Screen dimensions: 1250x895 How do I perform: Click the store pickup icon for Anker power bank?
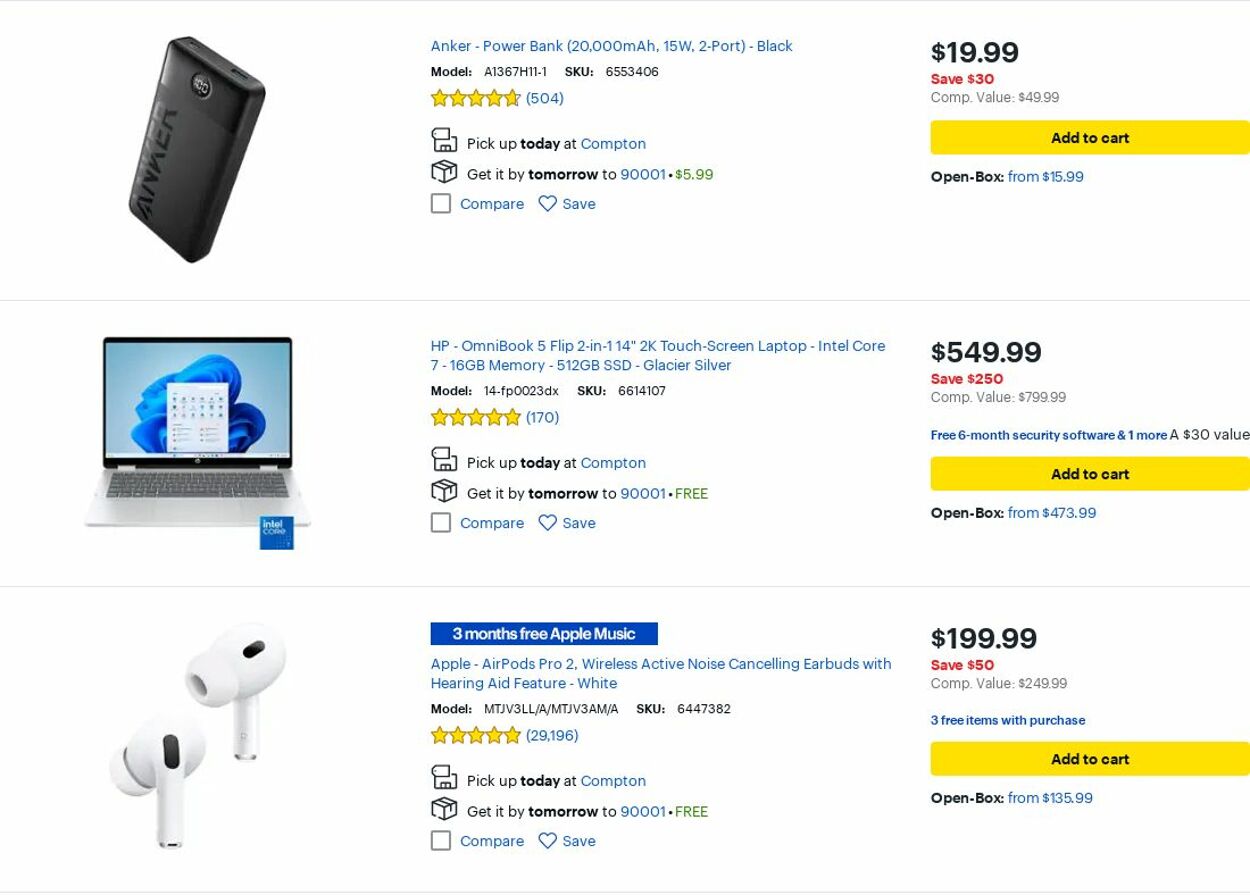[444, 140]
